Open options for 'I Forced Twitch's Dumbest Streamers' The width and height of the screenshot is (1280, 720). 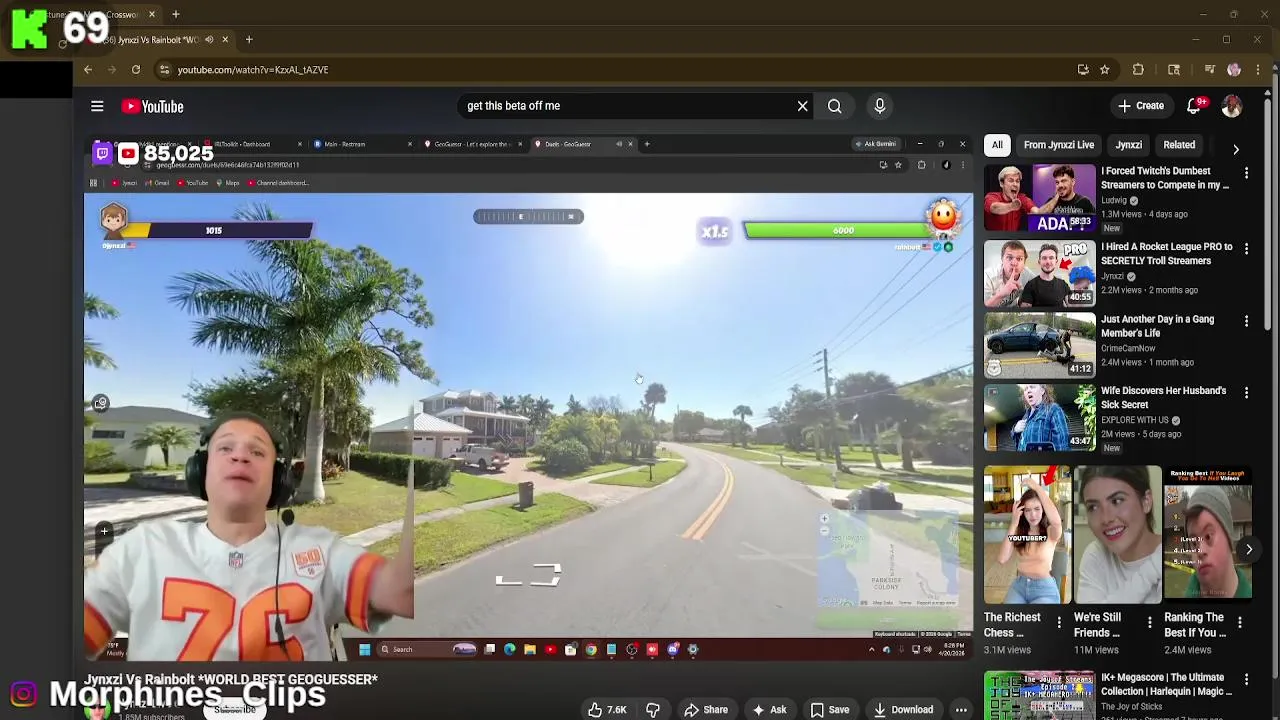(x=1246, y=173)
